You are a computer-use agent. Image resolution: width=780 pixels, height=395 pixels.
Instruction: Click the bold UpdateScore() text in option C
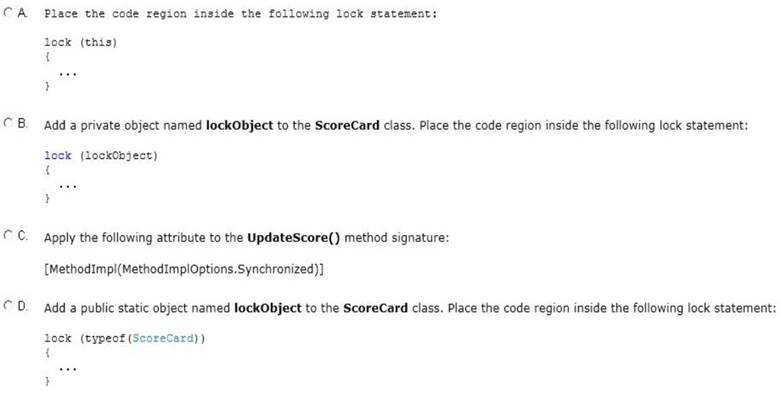coord(293,238)
